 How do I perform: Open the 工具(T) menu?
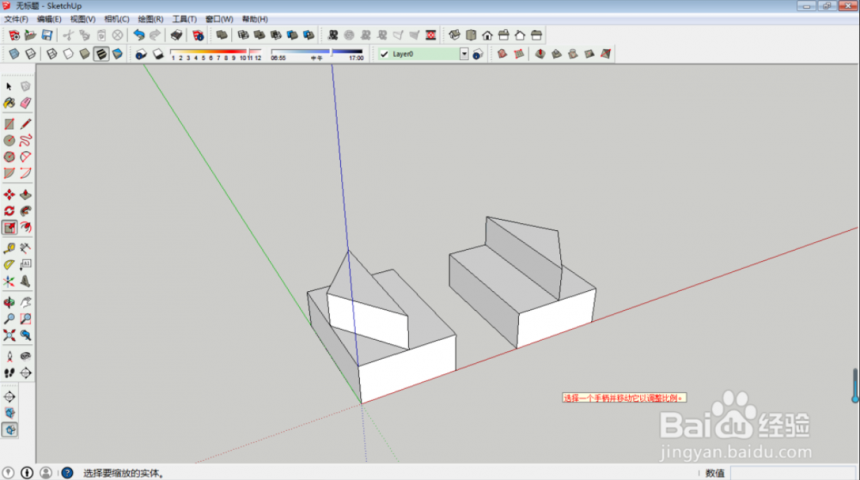(185, 19)
